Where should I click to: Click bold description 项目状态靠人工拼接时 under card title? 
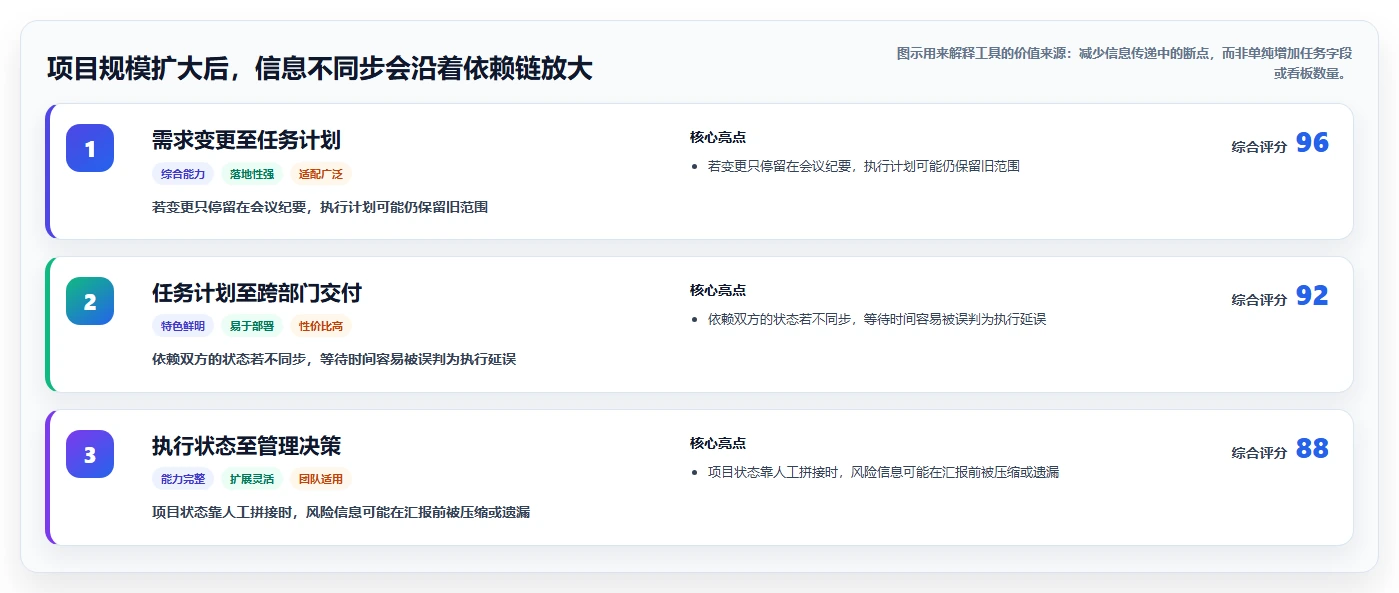[x=341, y=513]
